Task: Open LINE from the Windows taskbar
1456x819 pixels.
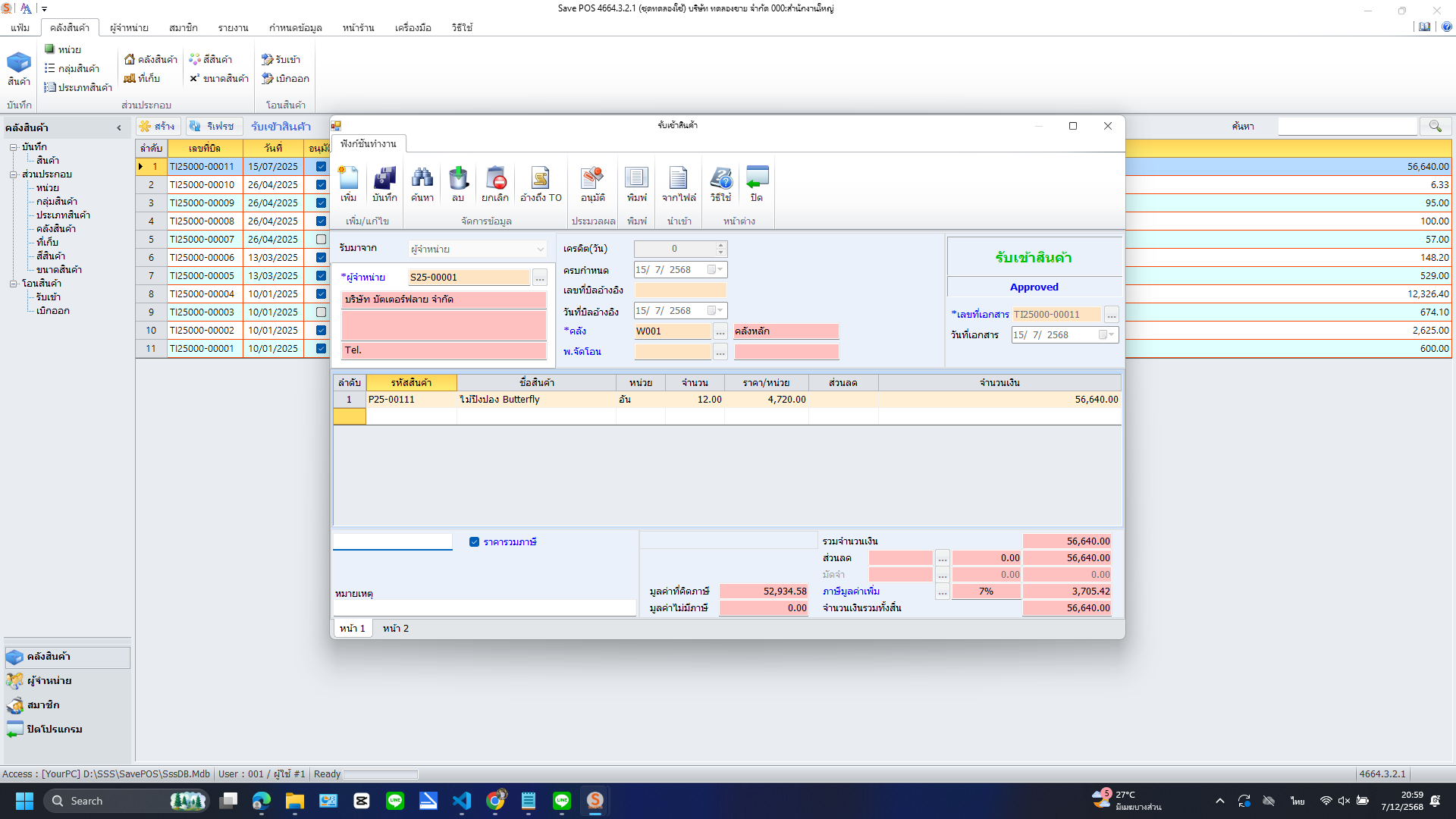Action: click(x=395, y=801)
